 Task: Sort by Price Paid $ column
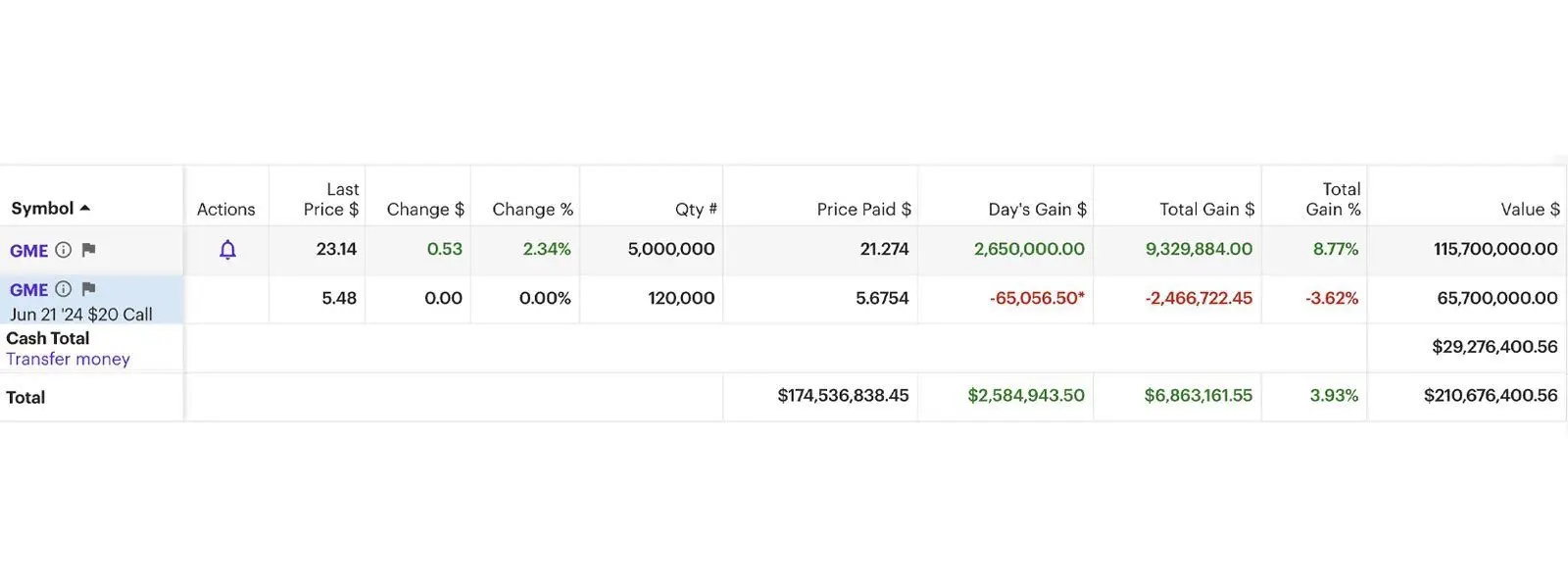[x=863, y=209]
